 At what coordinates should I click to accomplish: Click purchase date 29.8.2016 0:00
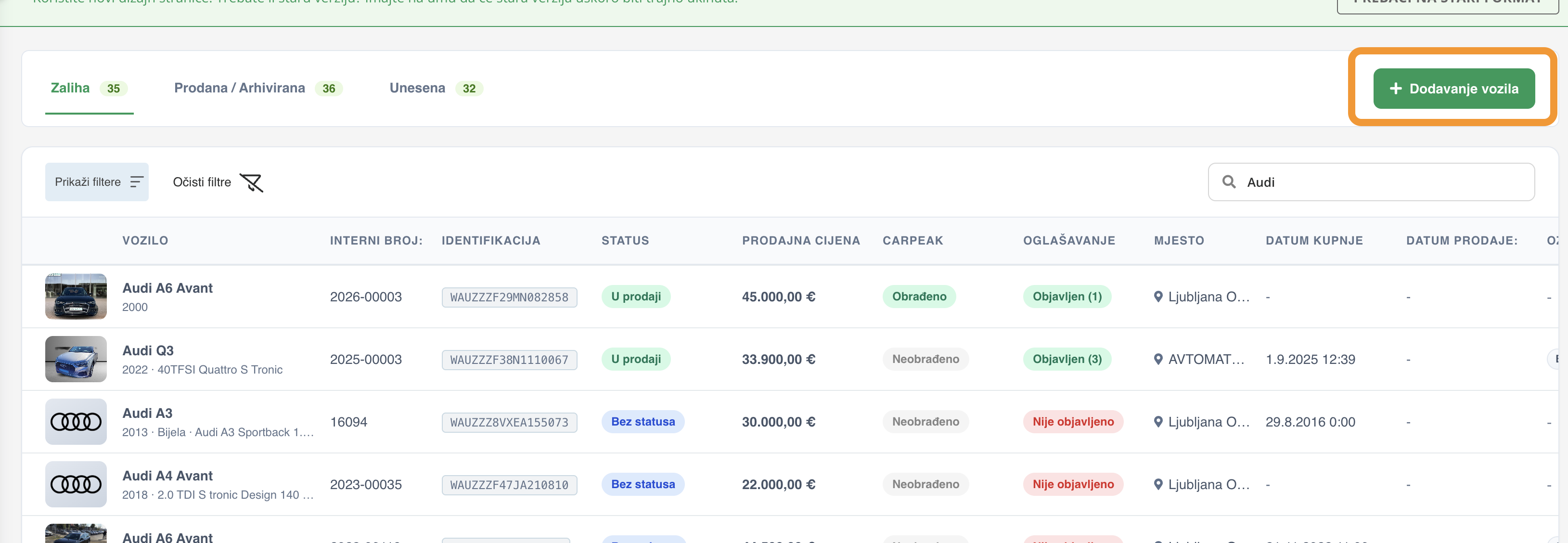pyautogui.click(x=1311, y=422)
